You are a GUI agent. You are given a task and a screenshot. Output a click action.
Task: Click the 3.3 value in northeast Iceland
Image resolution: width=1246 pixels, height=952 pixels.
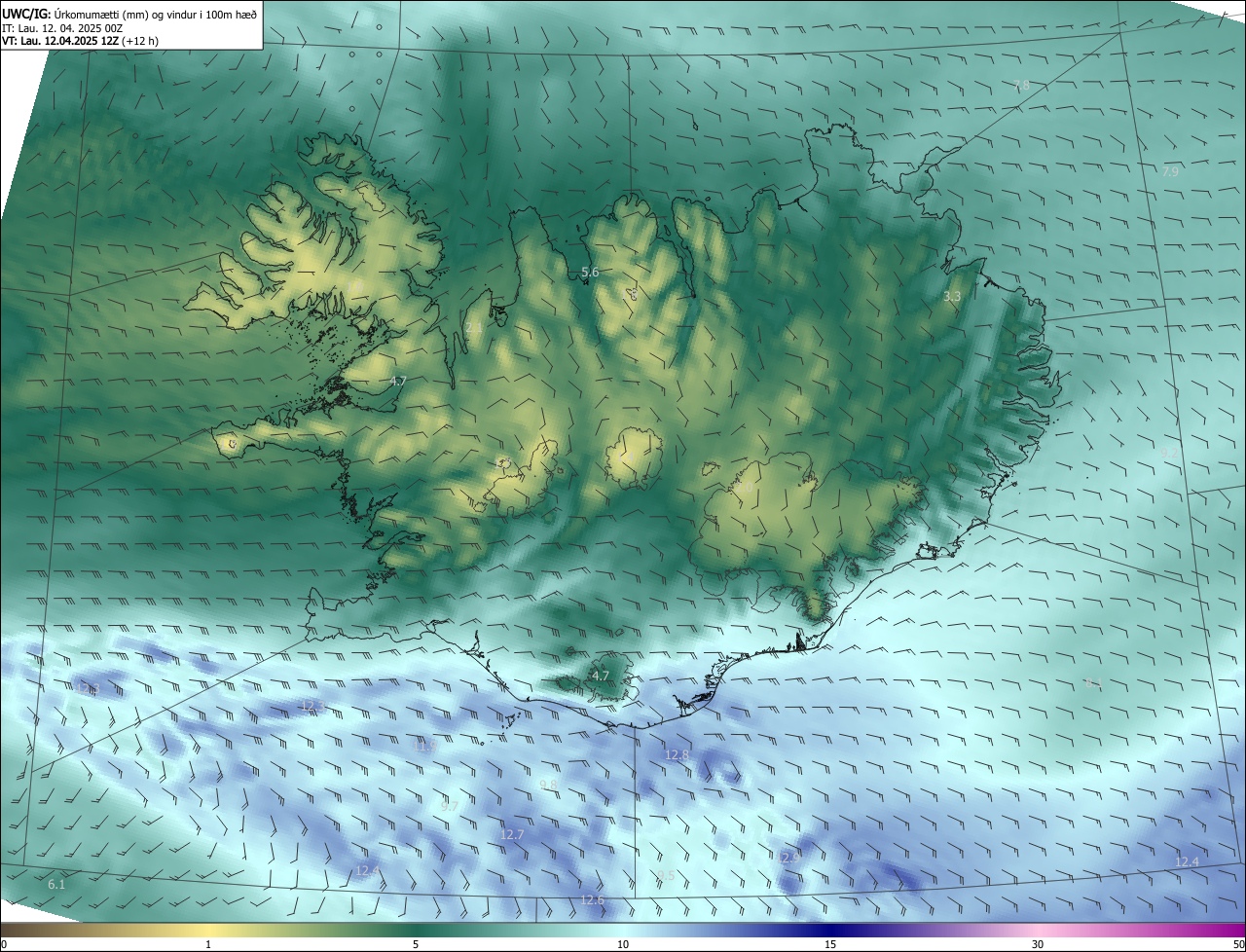pyautogui.click(x=953, y=296)
